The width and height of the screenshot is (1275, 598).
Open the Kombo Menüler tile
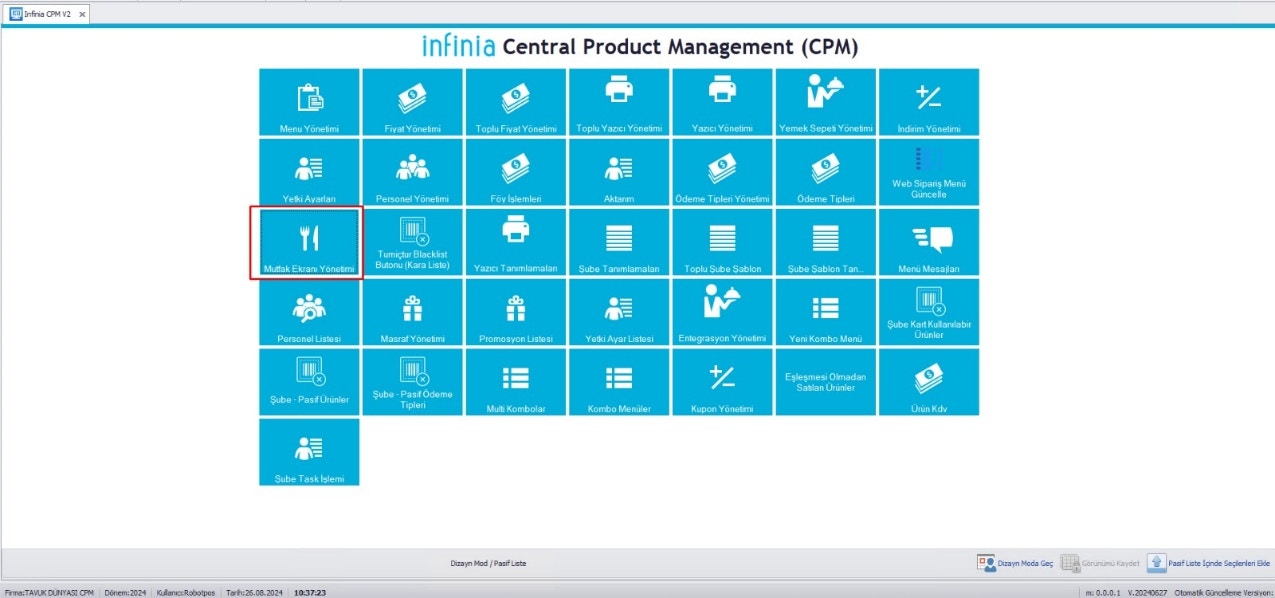tap(619, 382)
